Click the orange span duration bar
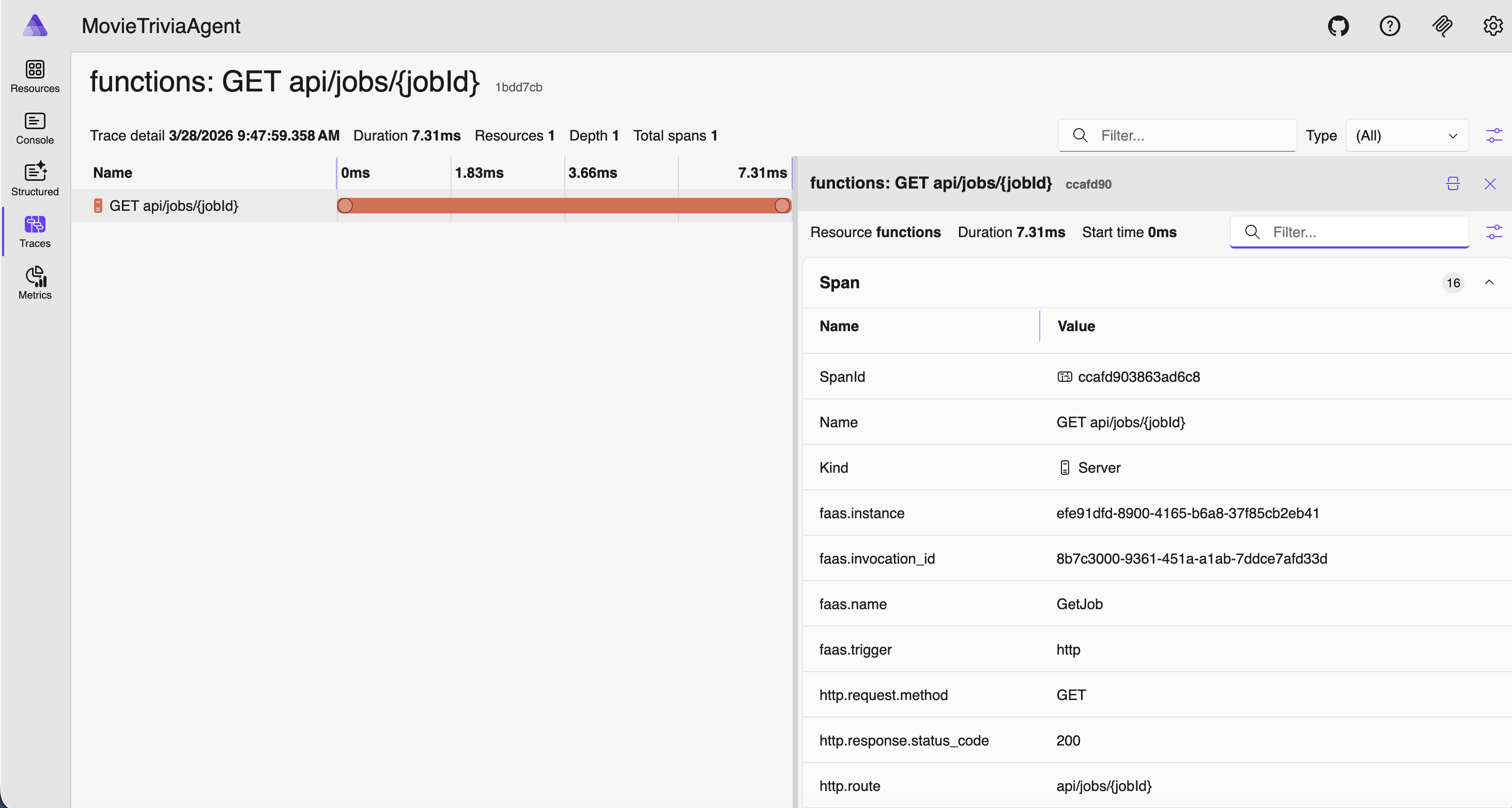The width and height of the screenshot is (1512, 808). [563, 206]
